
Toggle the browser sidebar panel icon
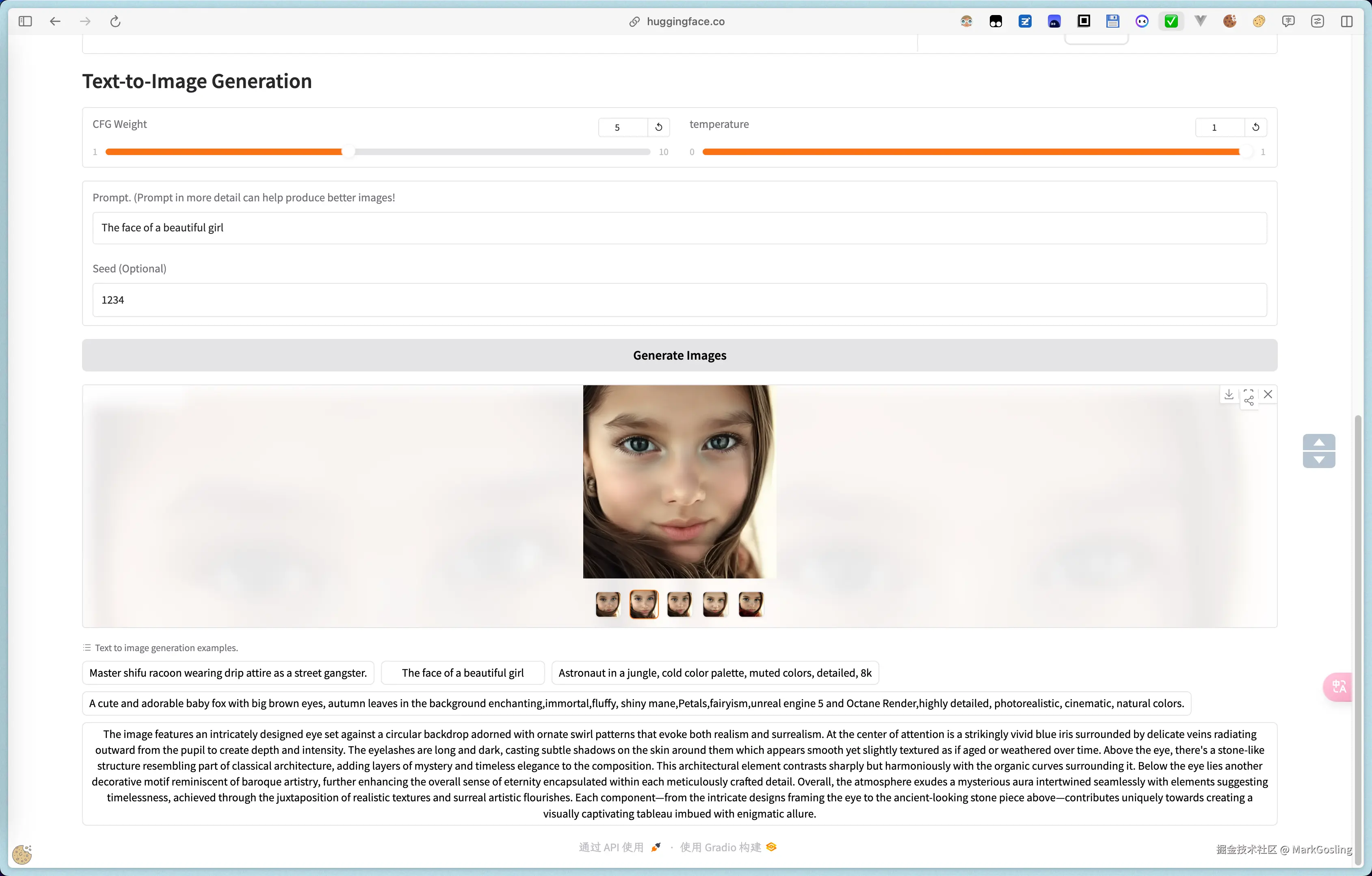point(25,21)
